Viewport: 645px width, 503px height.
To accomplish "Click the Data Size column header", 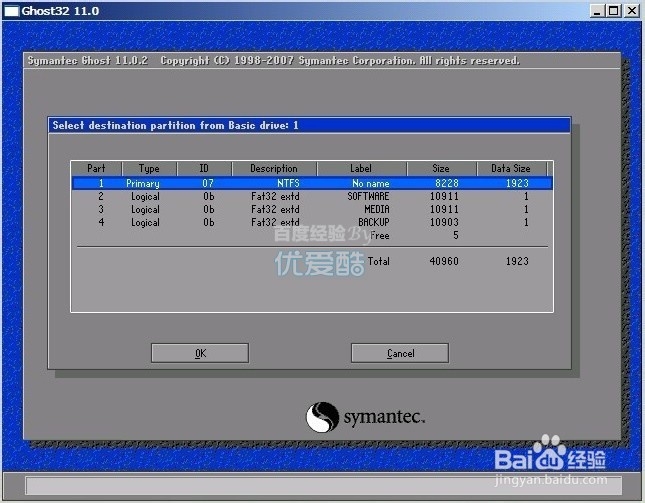I will 511,168.
